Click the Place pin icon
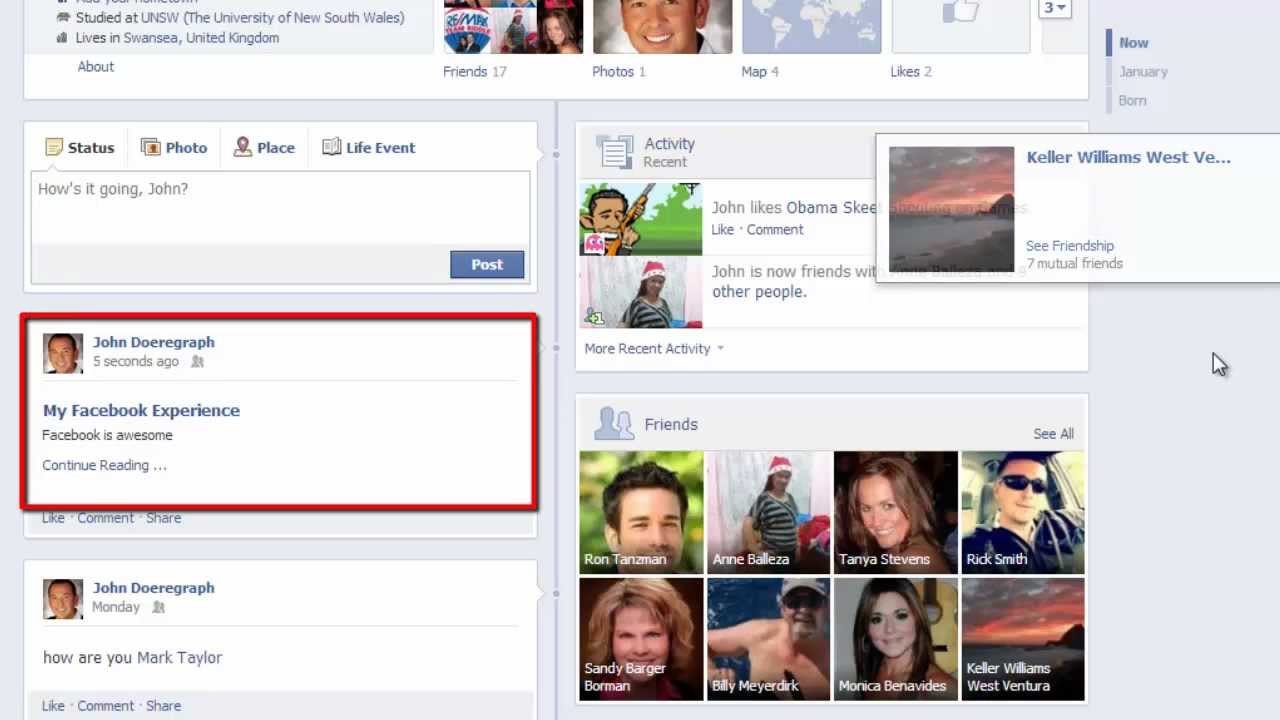Image resolution: width=1280 pixels, height=720 pixels. pos(242,147)
